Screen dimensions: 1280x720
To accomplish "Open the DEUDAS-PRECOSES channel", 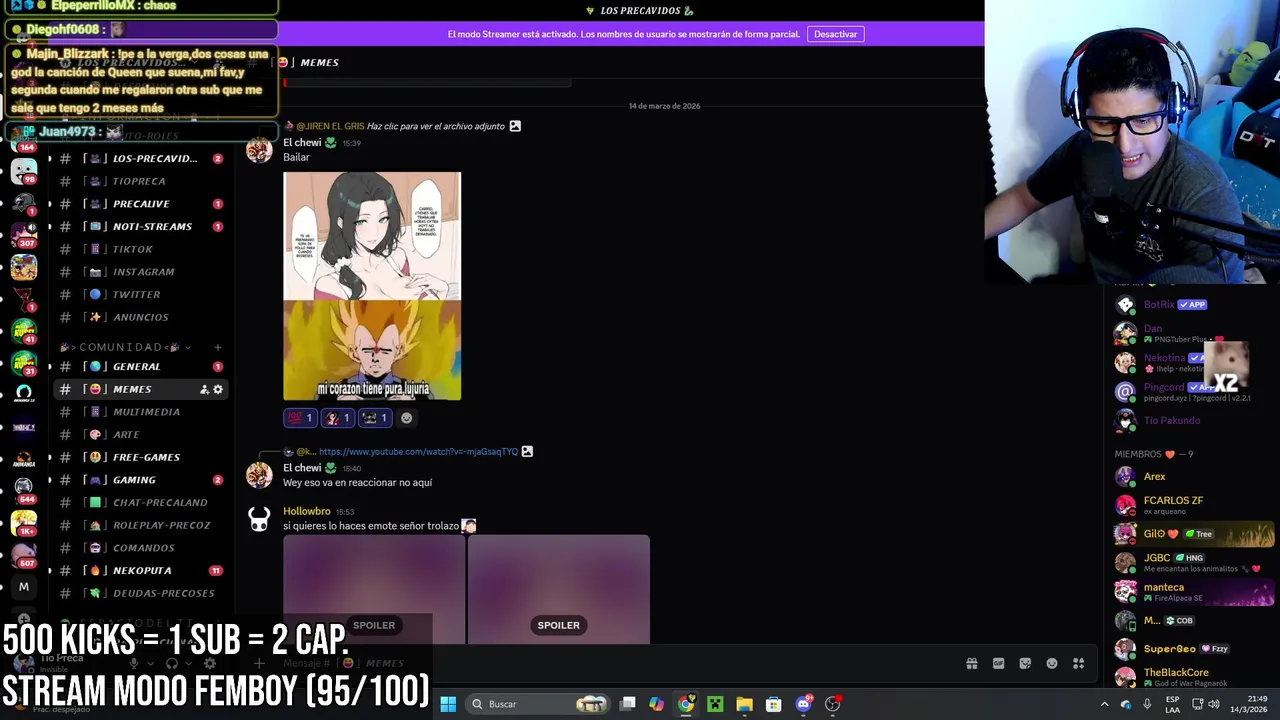I will point(141,593).
